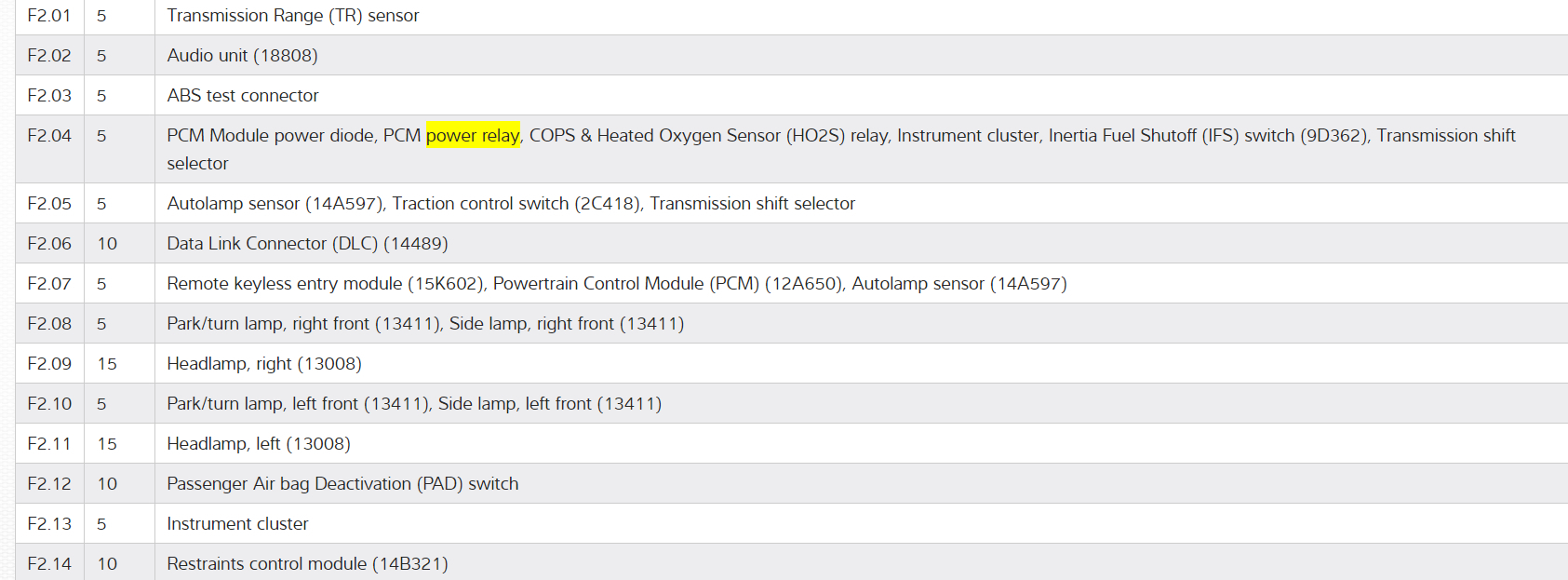Click the Headlamp, left (13008) description
This screenshot has height=580, width=1568.
click(x=259, y=444)
